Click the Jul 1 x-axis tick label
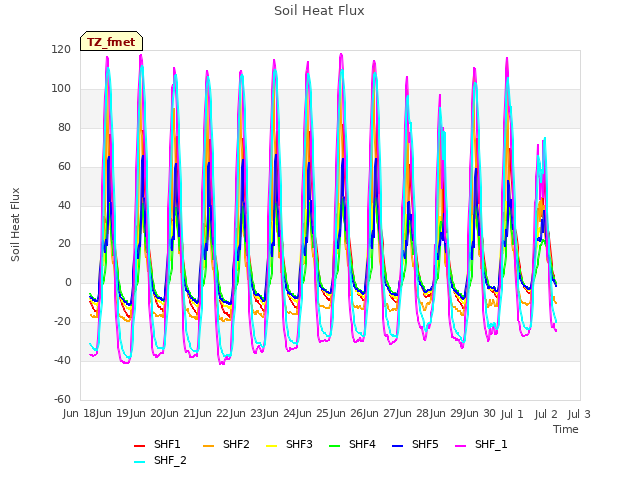The height and width of the screenshot is (480, 640). click(x=512, y=414)
